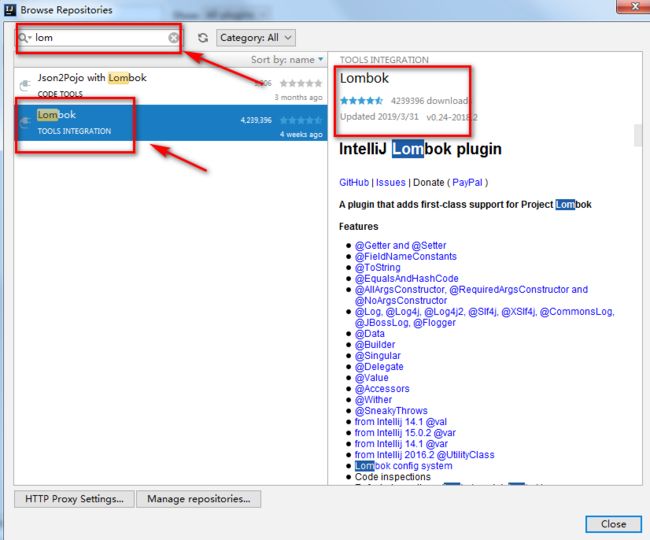Click the Features heading text
This screenshot has height=540, width=650.
click(359, 226)
